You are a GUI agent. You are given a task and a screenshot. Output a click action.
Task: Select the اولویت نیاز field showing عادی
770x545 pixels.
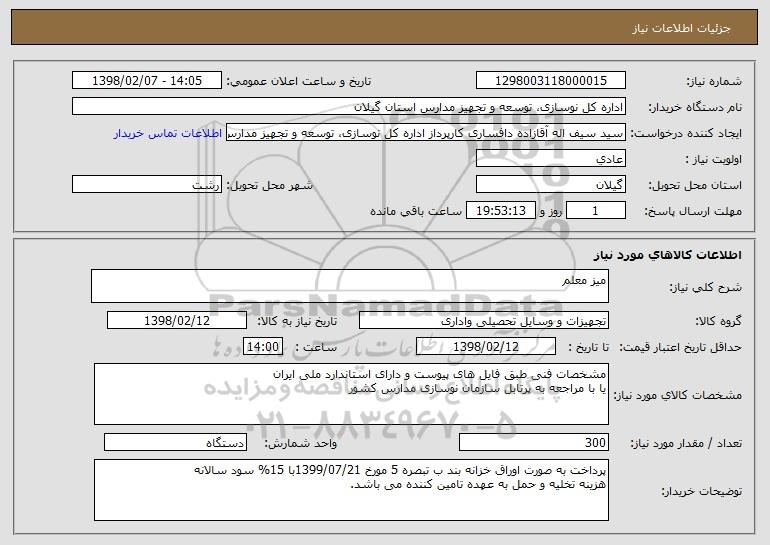pos(551,159)
